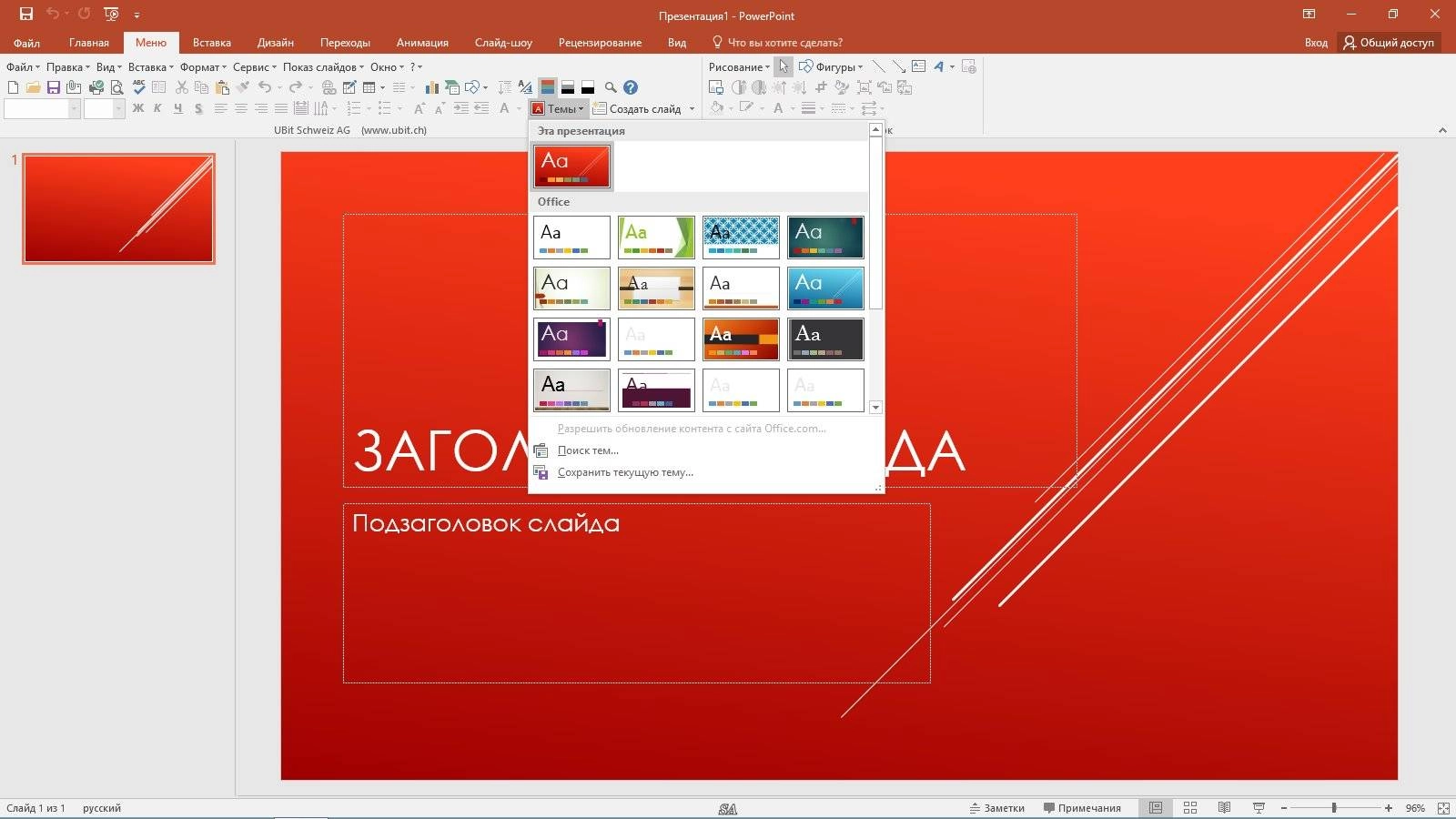The height and width of the screenshot is (819, 1456).
Task: Click the Select objects arrow tool
Action: pos(783,66)
